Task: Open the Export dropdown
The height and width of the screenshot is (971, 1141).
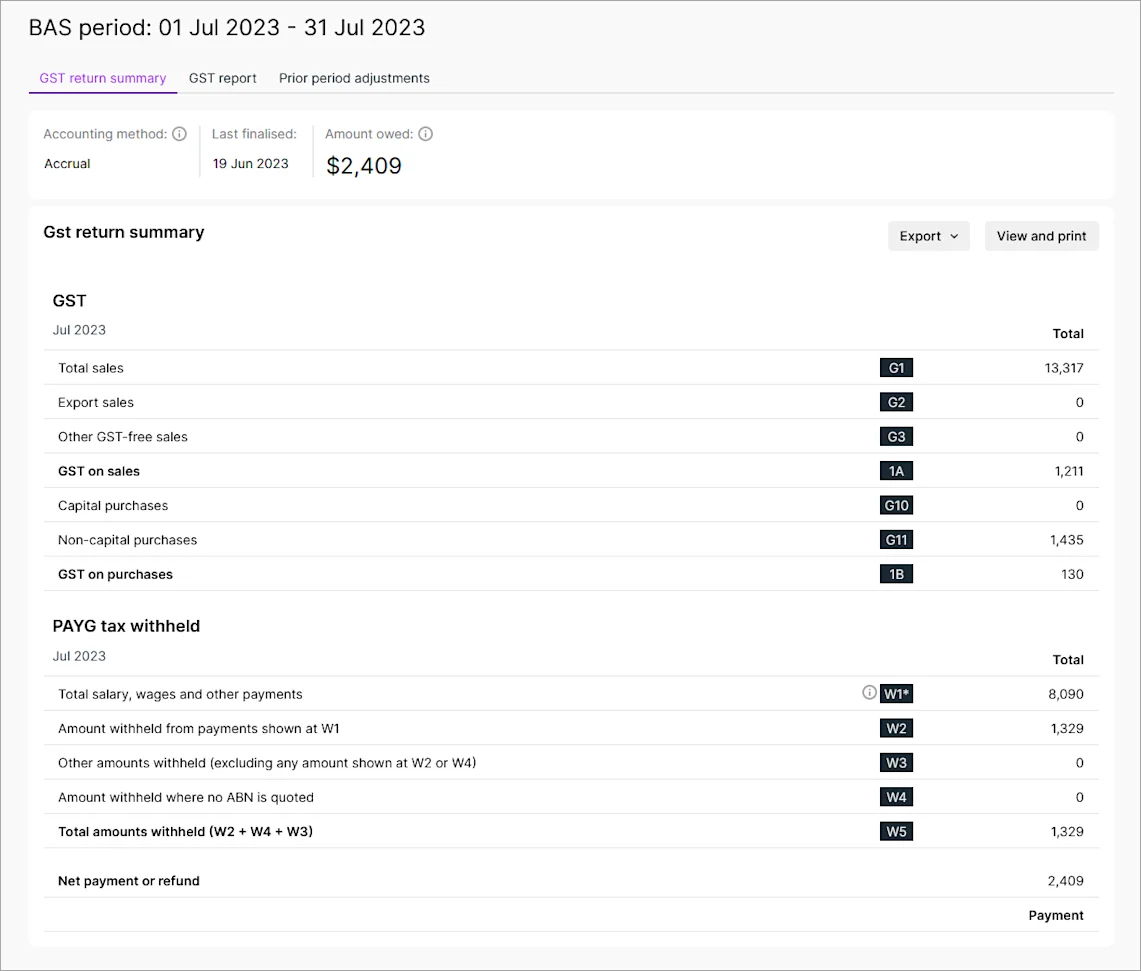Action: (929, 236)
